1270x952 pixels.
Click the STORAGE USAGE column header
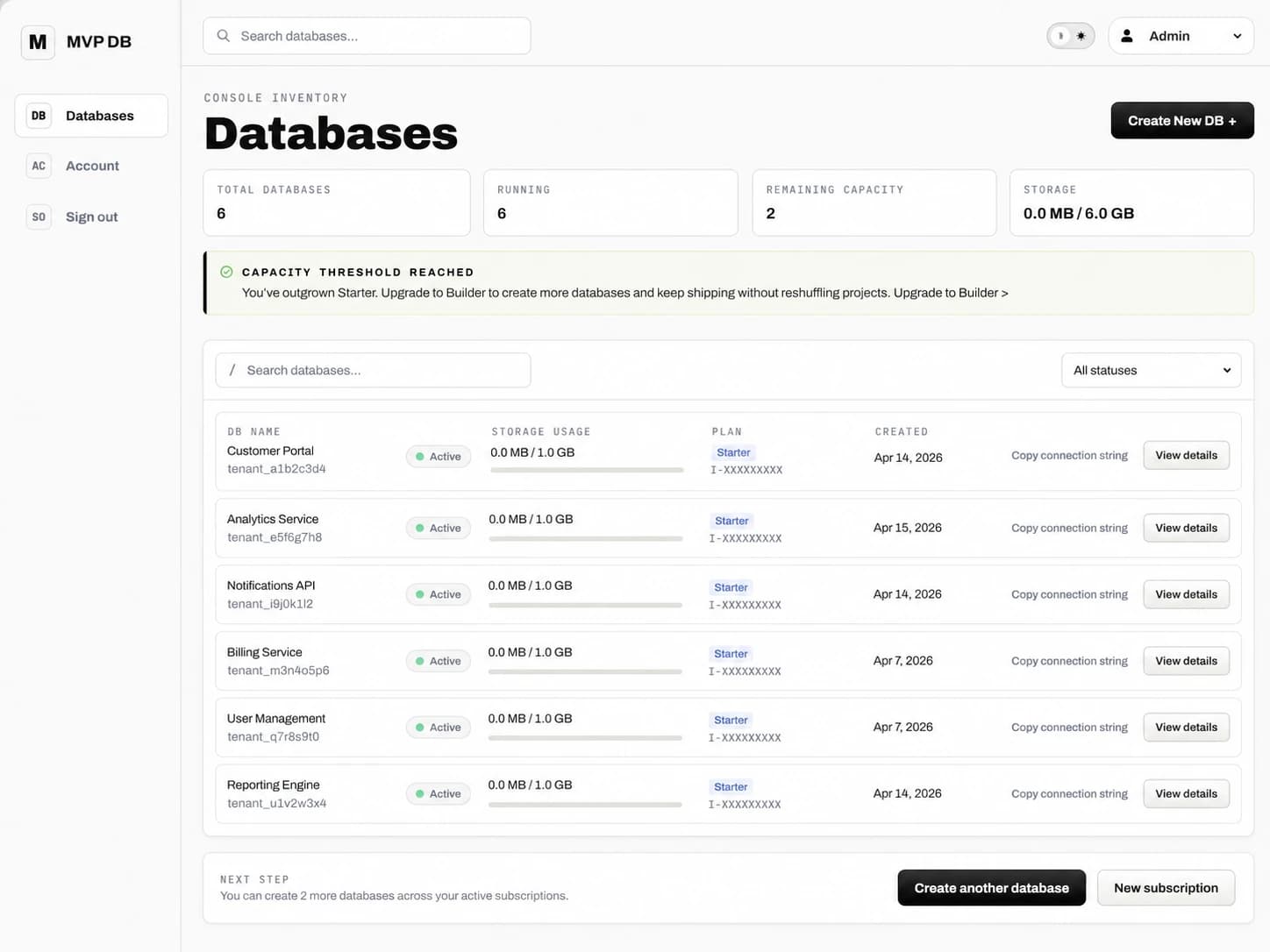pyautogui.click(x=541, y=431)
